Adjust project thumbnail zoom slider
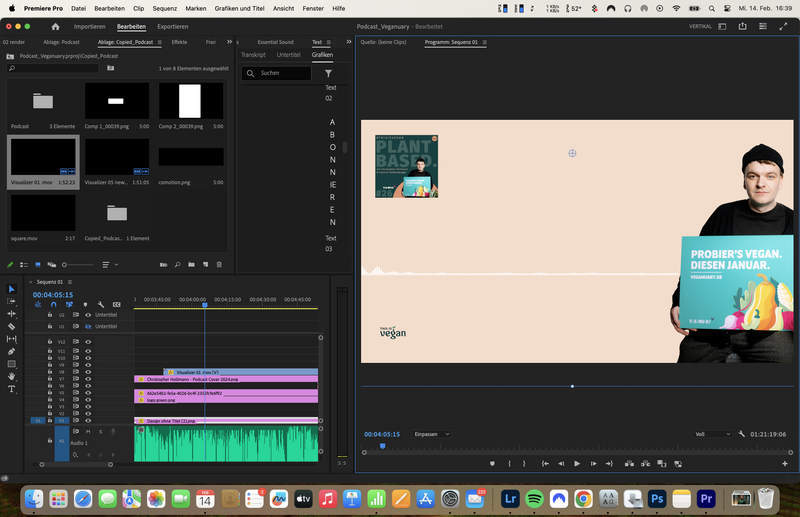 click(x=78, y=265)
